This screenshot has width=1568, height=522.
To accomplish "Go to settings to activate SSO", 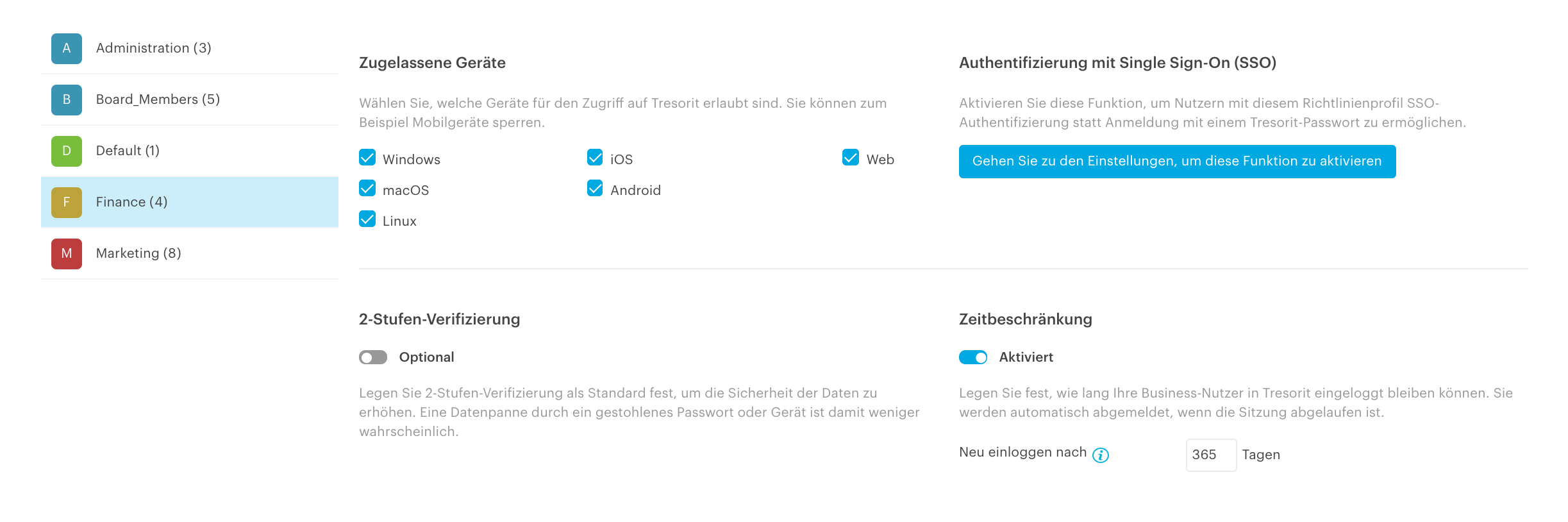I will tap(1177, 162).
